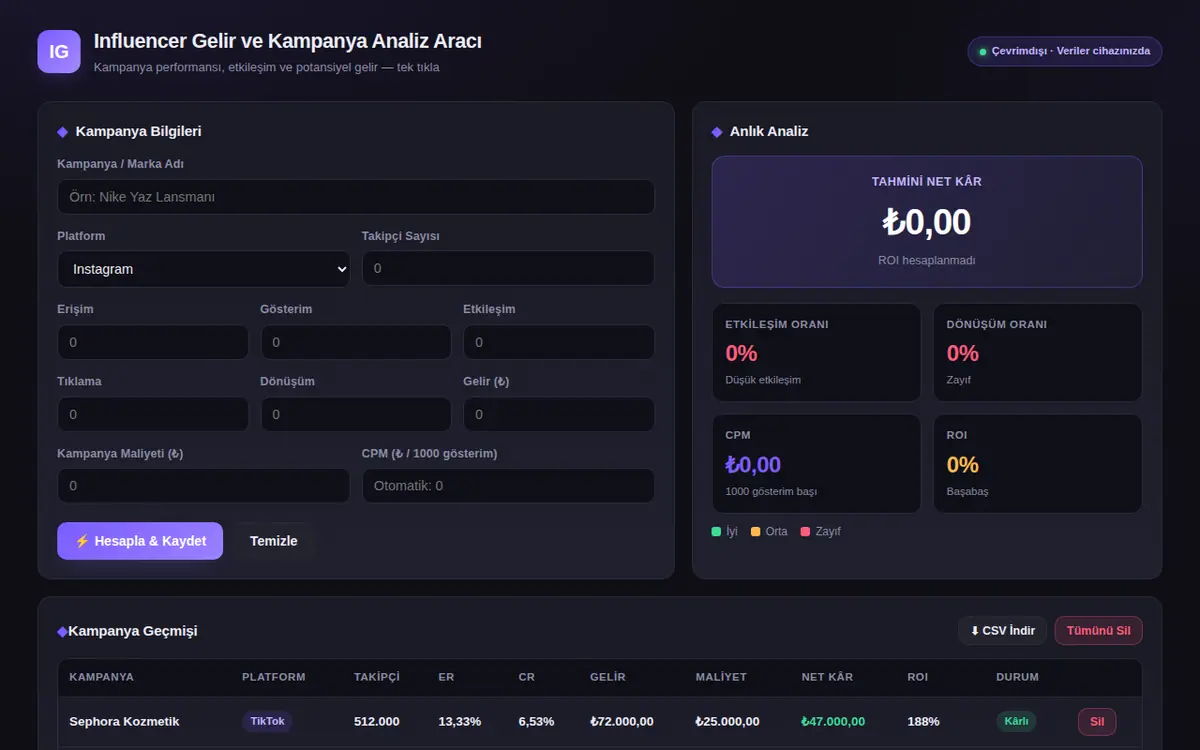Click the orange Orta legend swatch
The height and width of the screenshot is (750, 1200).
coord(756,532)
